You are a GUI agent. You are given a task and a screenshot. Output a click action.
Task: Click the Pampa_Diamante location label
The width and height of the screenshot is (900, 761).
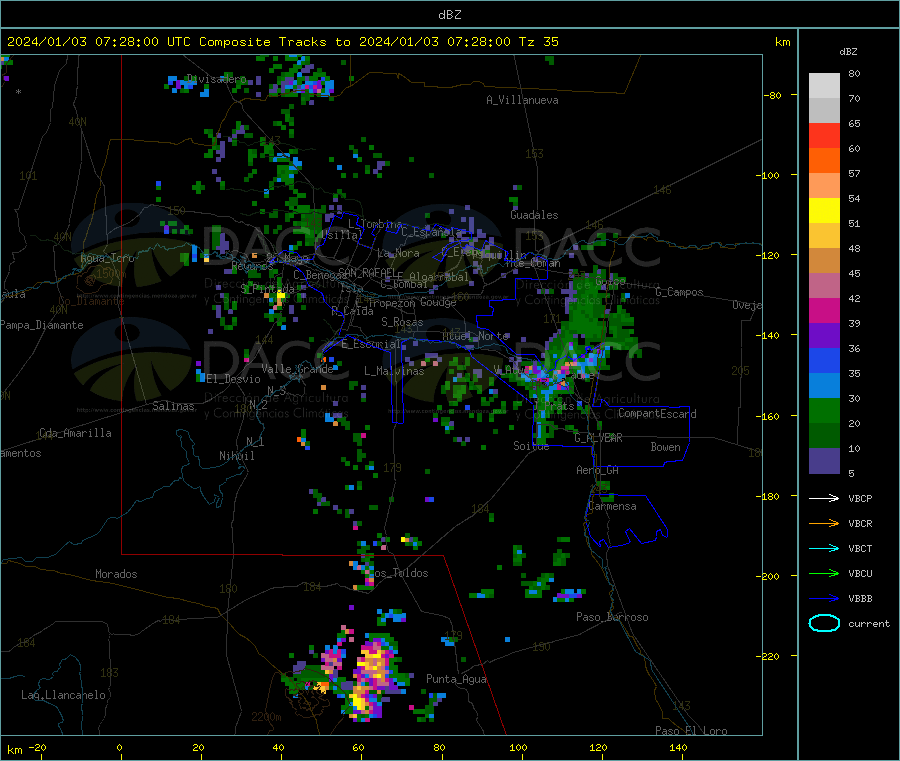point(41,325)
